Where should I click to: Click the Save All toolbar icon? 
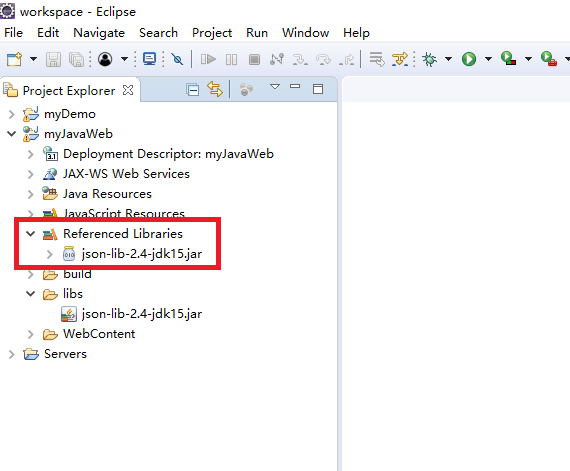[76, 59]
